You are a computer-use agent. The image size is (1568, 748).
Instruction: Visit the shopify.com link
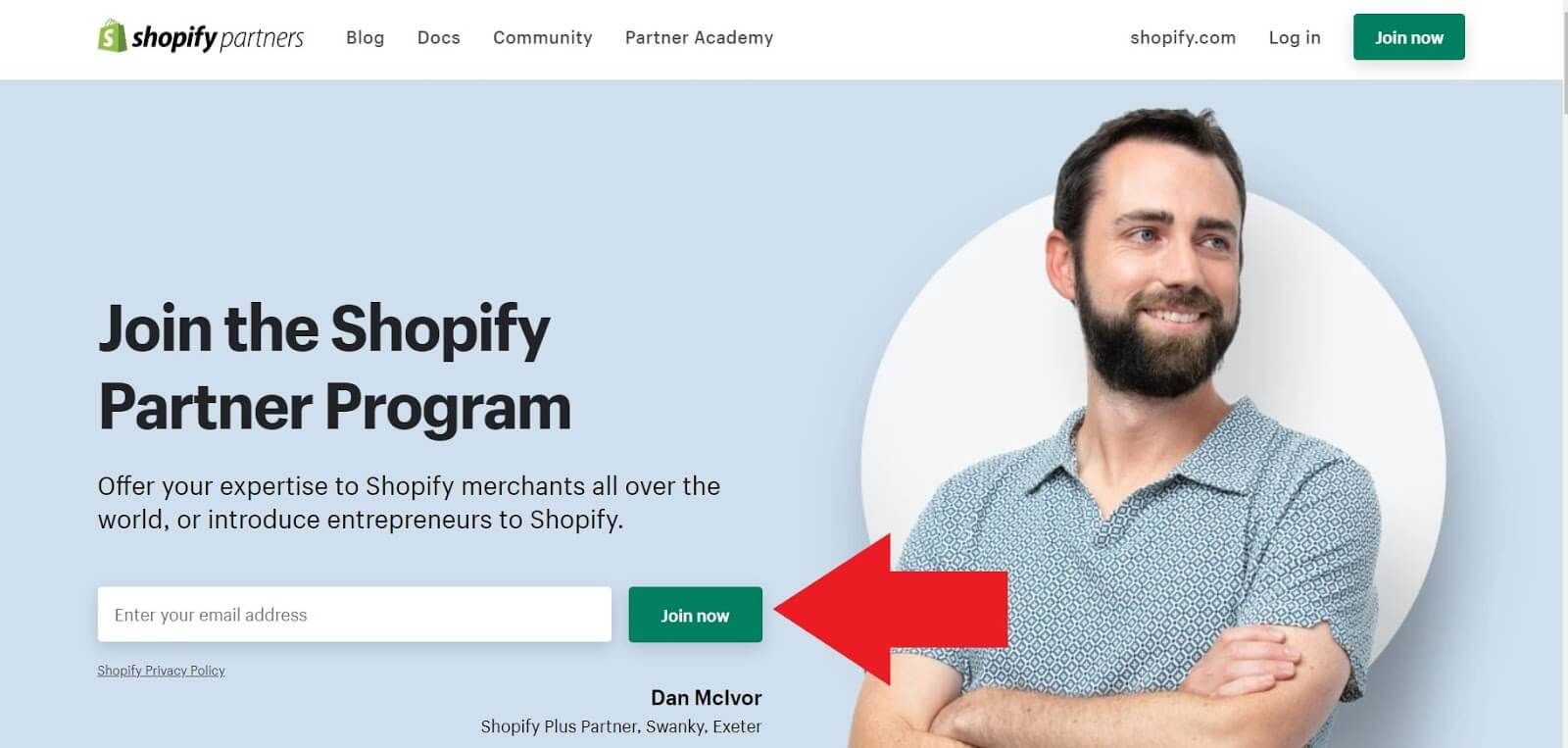[x=1183, y=37]
